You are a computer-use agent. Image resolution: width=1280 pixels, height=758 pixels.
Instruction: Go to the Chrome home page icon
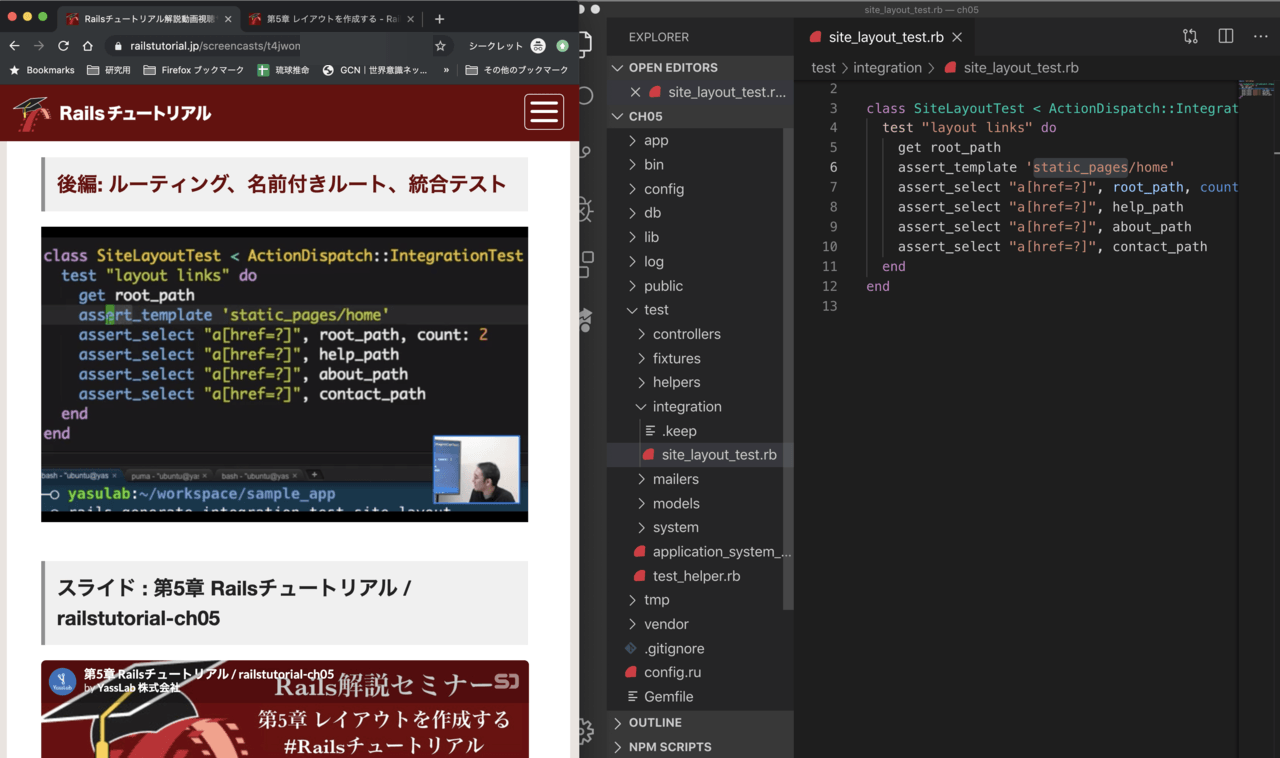tap(88, 46)
